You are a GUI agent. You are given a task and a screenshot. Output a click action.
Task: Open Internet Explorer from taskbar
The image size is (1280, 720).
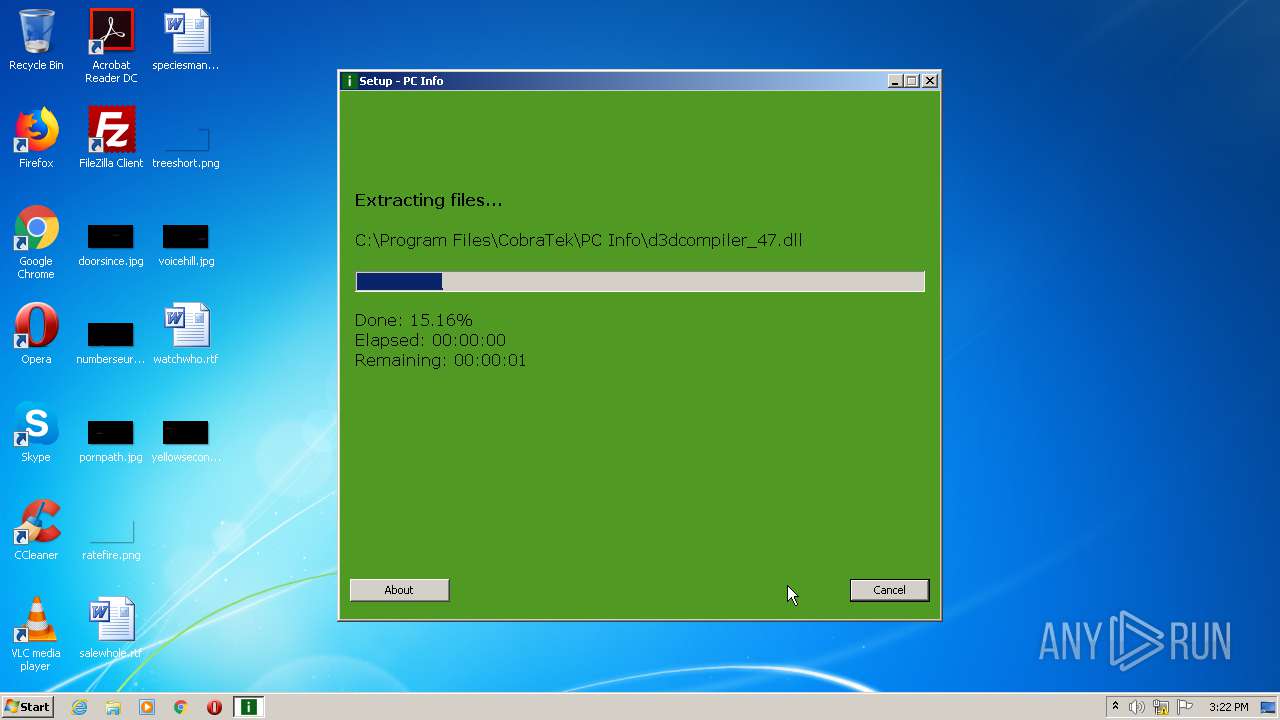[80, 707]
